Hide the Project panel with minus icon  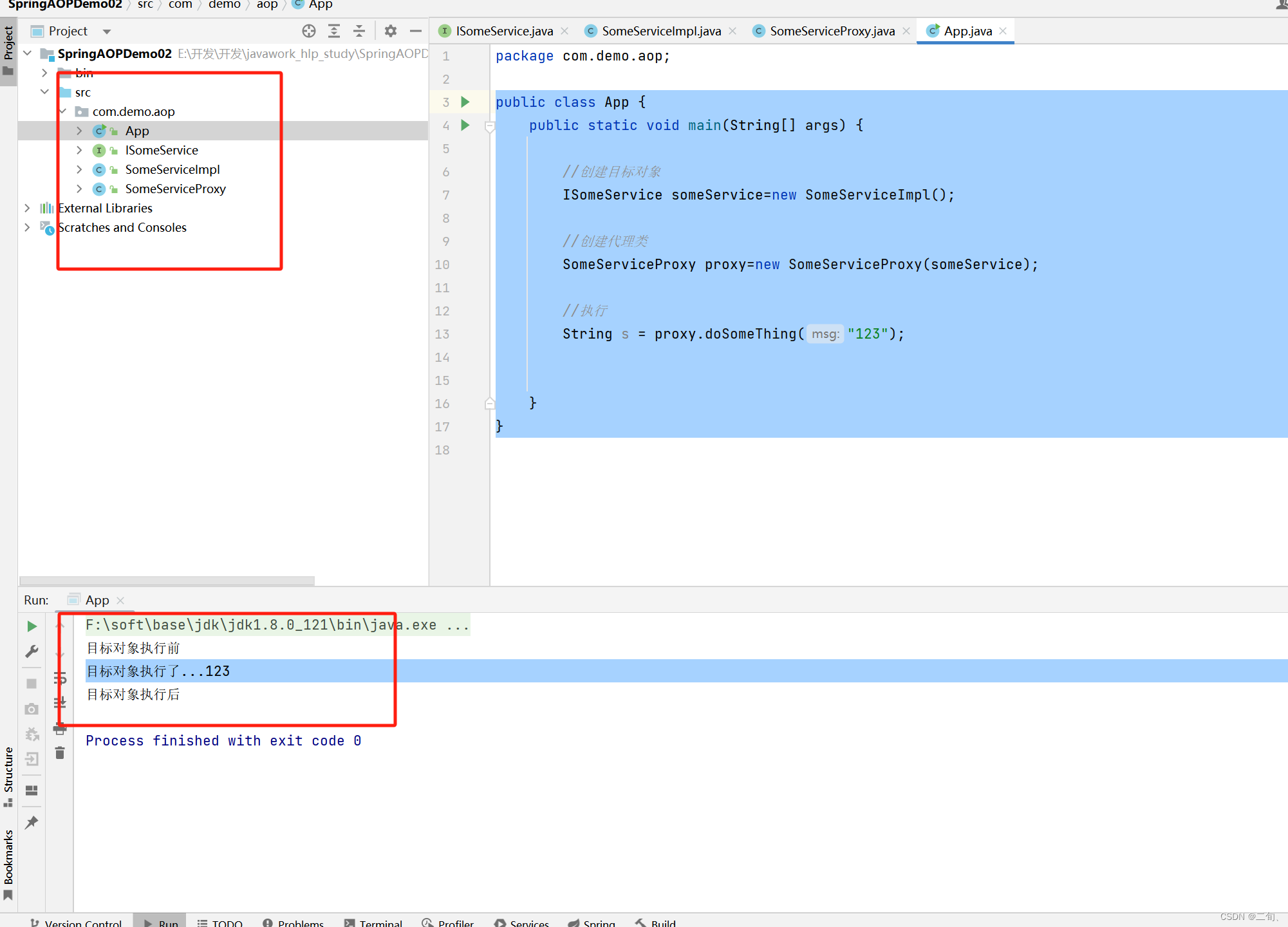click(x=416, y=31)
